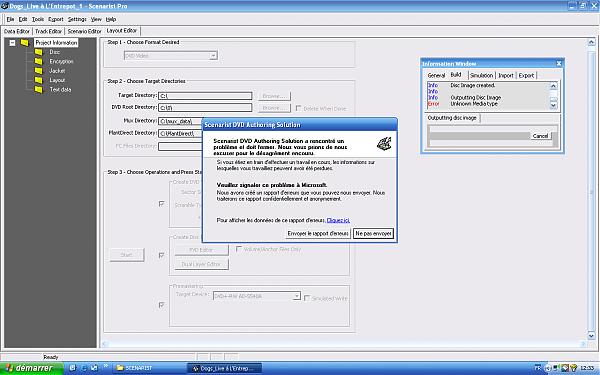Switch to the Track Editor tab
The image size is (600, 375).
pos(48,31)
